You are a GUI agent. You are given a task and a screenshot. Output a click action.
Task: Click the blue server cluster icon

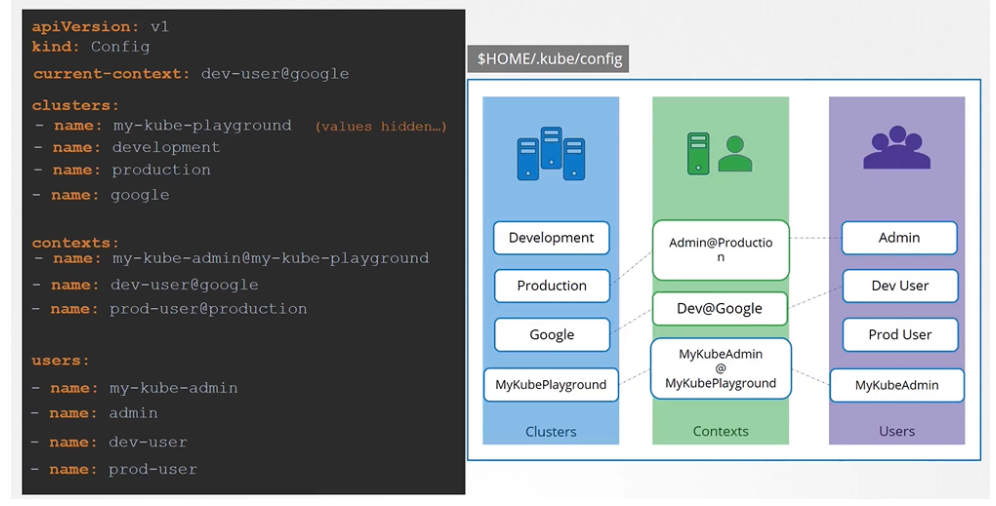point(551,153)
